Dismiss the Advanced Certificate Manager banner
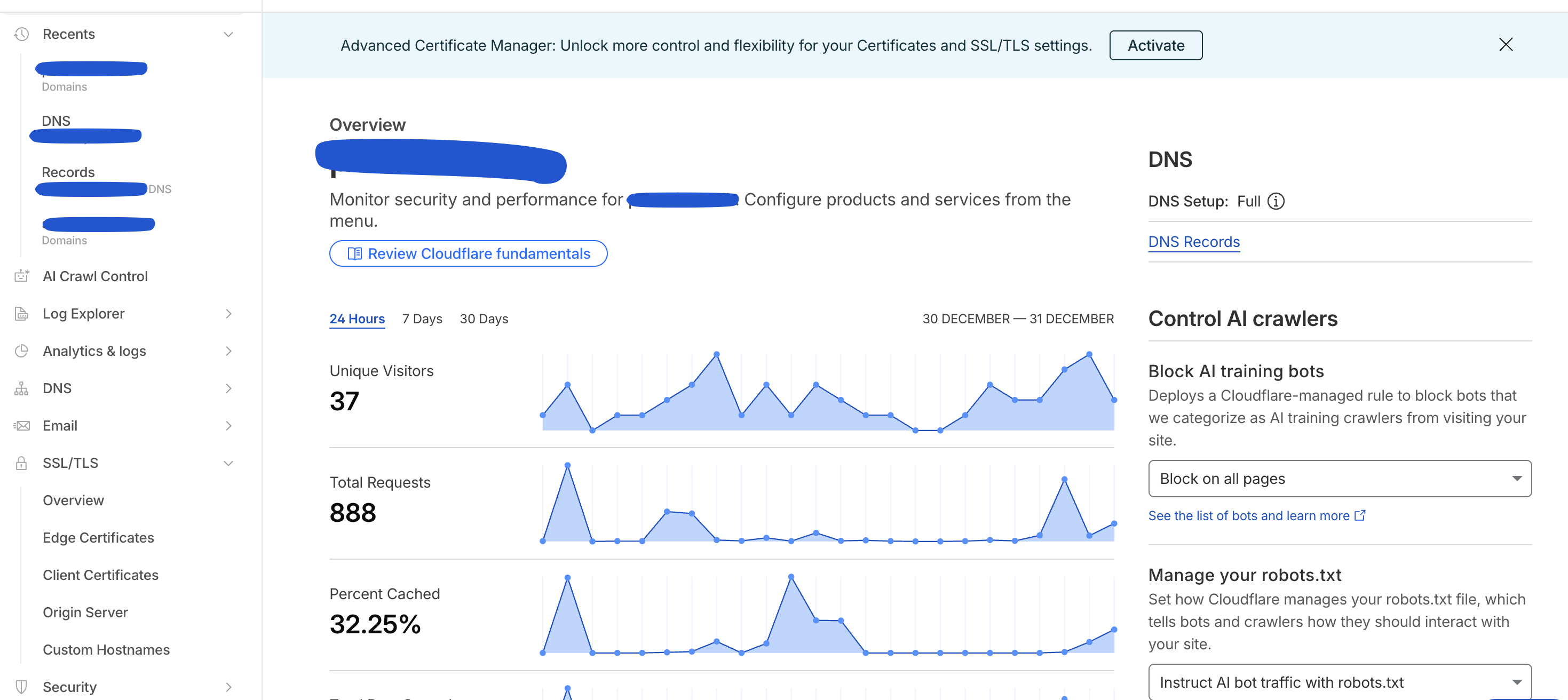 point(1506,44)
